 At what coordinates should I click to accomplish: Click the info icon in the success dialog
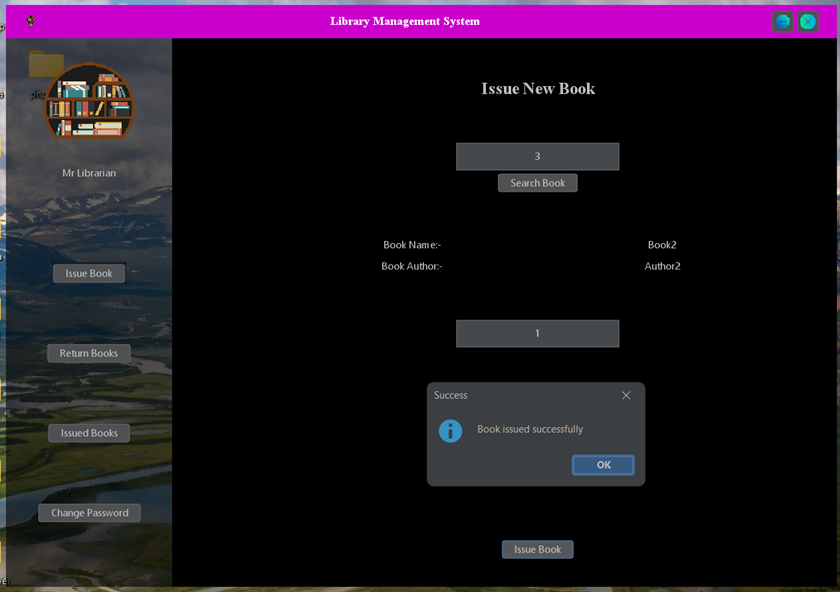pyautogui.click(x=450, y=430)
